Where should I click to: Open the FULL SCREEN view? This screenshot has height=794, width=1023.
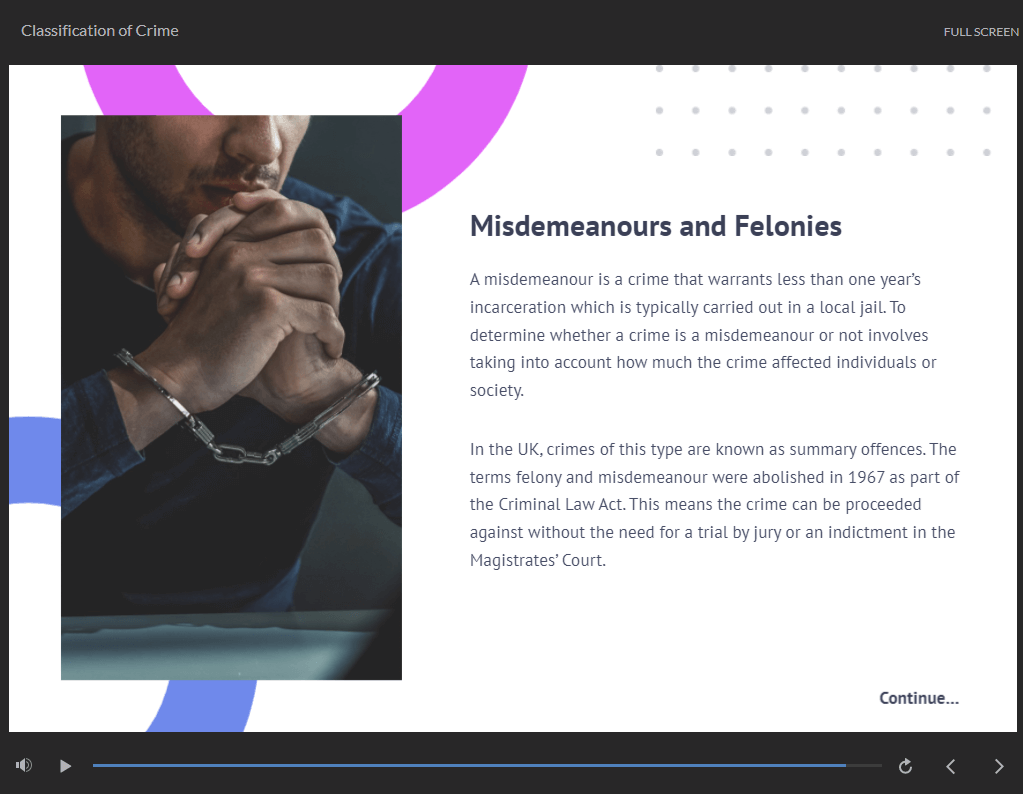click(981, 32)
